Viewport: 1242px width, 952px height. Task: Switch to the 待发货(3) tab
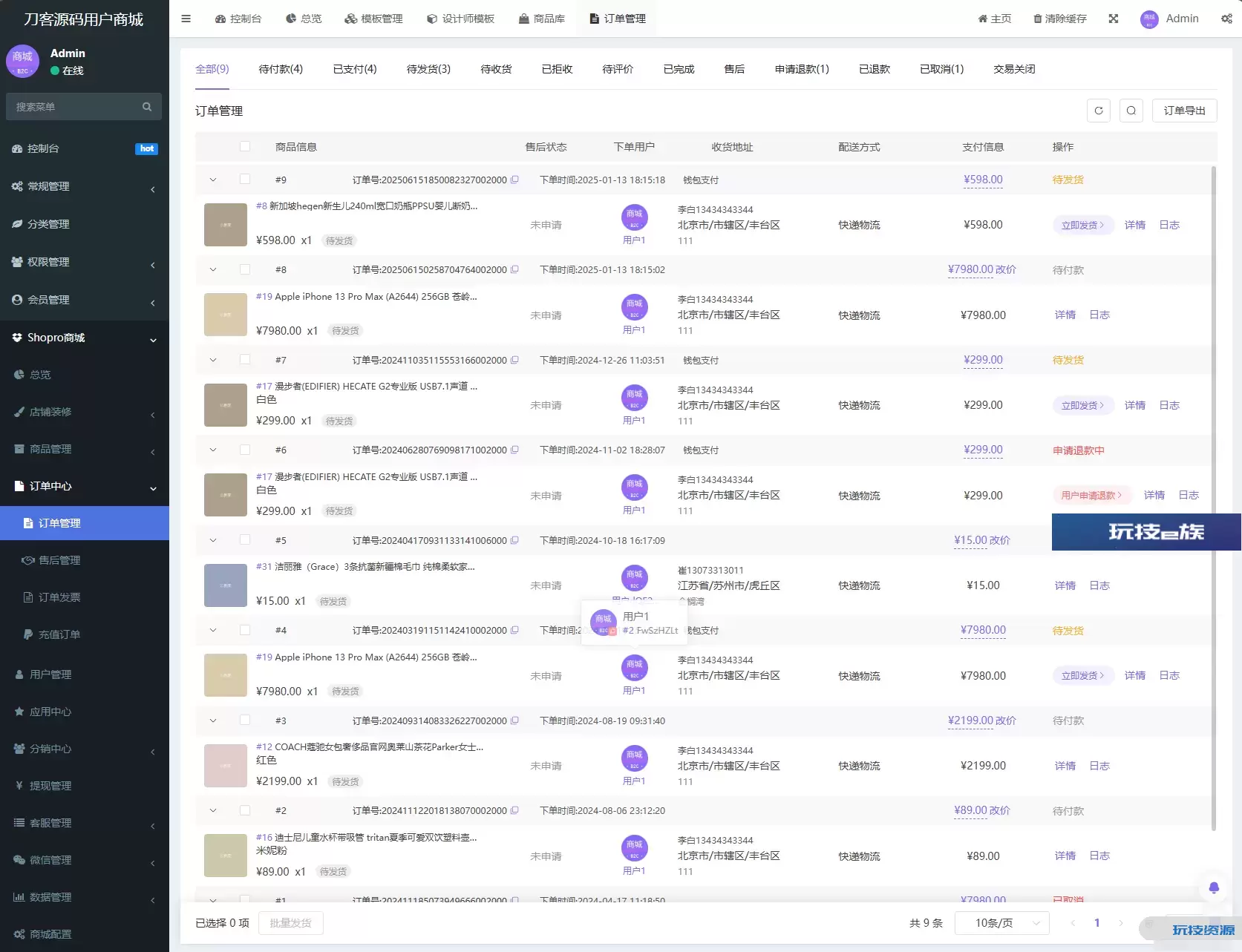tap(428, 69)
